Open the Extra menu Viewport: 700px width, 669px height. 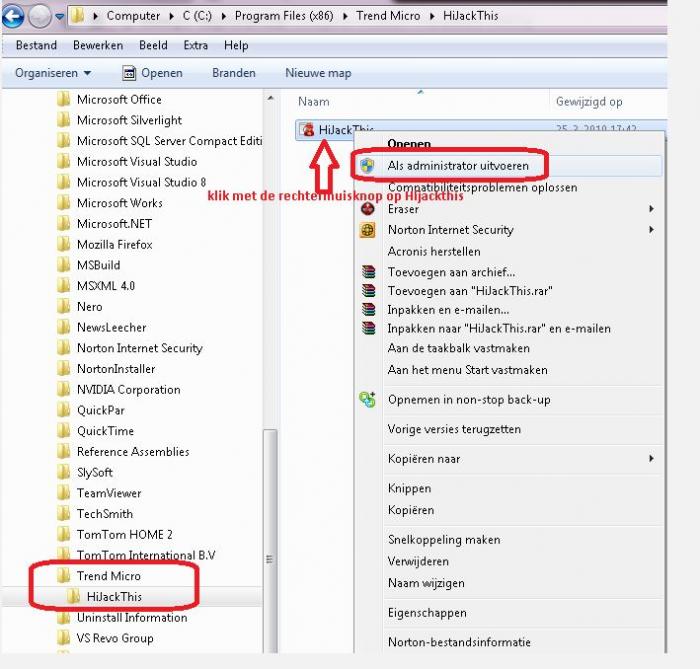coord(196,46)
